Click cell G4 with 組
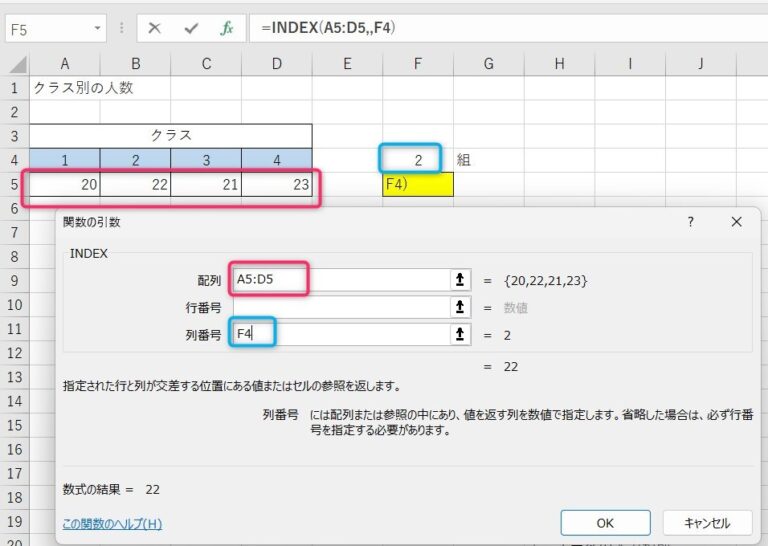The image size is (768, 546). (488, 160)
